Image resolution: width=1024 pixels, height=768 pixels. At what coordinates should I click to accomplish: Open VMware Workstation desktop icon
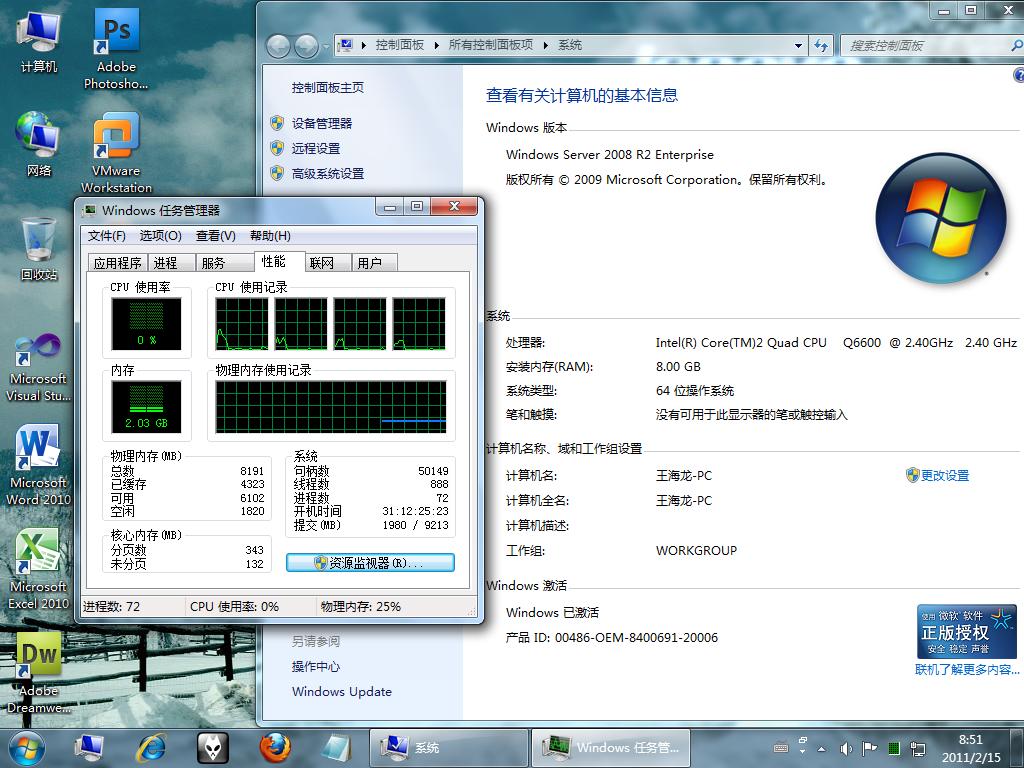(x=116, y=153)
